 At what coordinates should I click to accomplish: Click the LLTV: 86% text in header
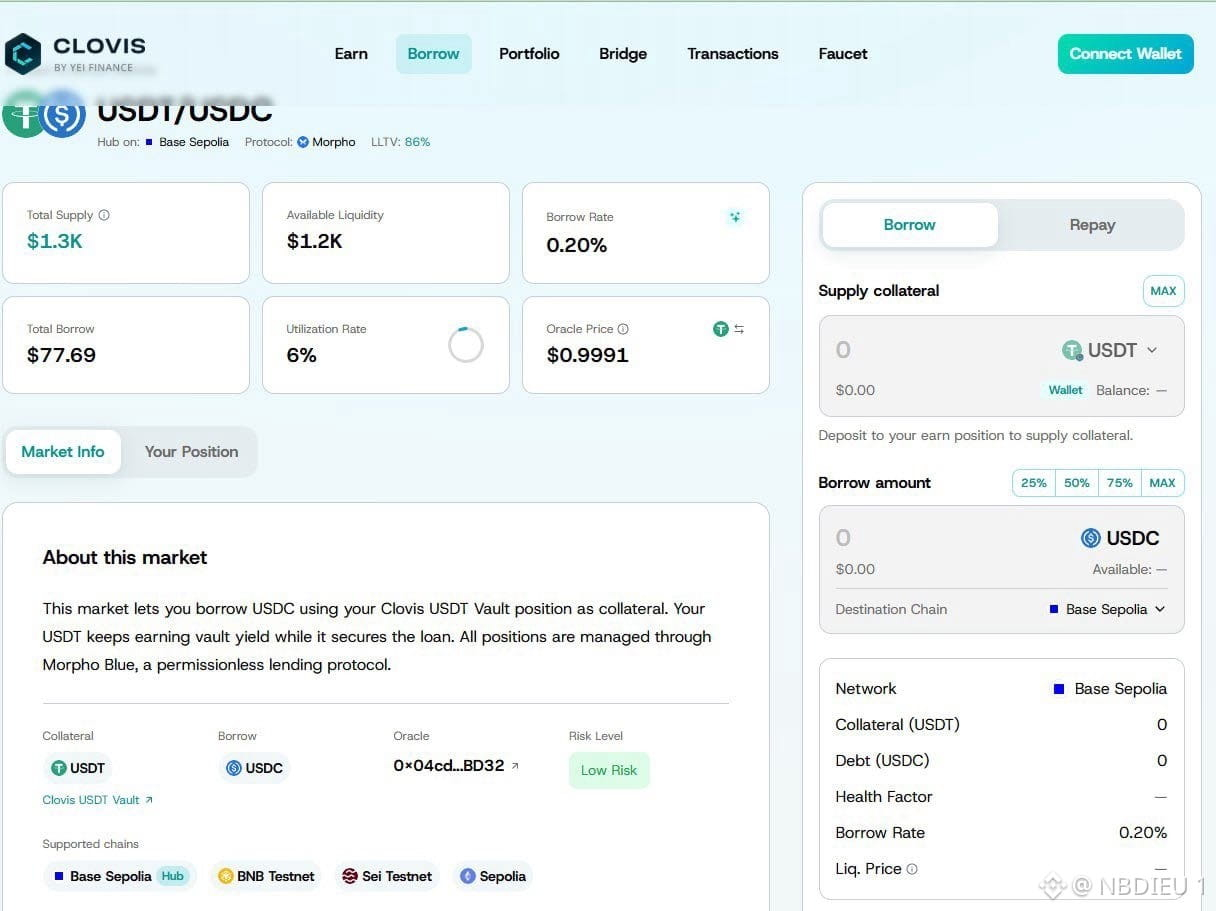click(x=401, y=142)
